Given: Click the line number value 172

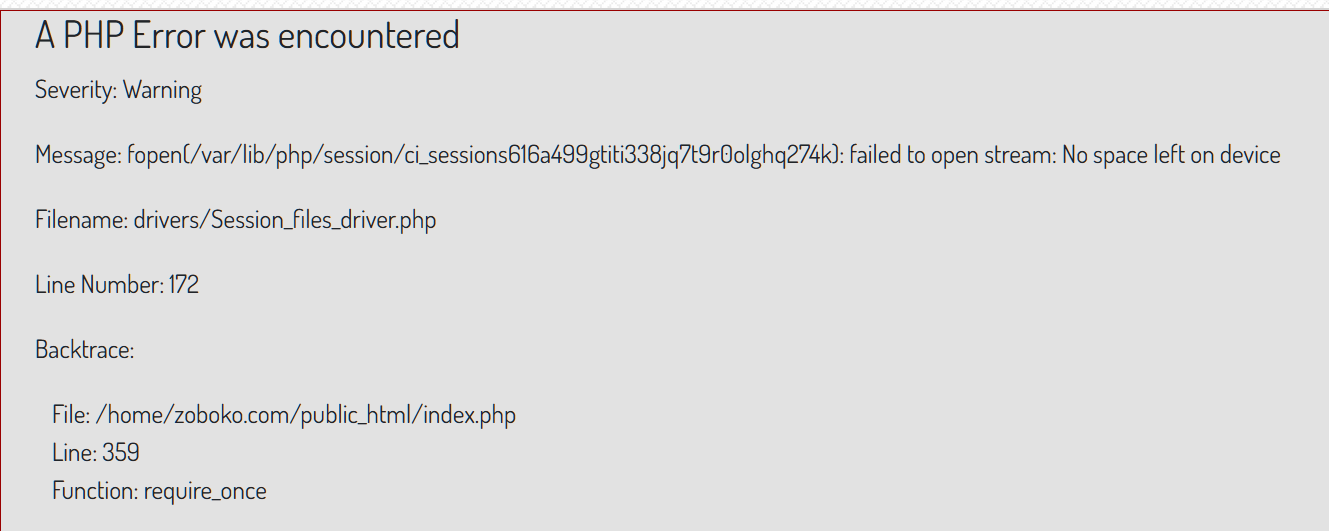Looking at the screenshot, I should coord(184,285).
